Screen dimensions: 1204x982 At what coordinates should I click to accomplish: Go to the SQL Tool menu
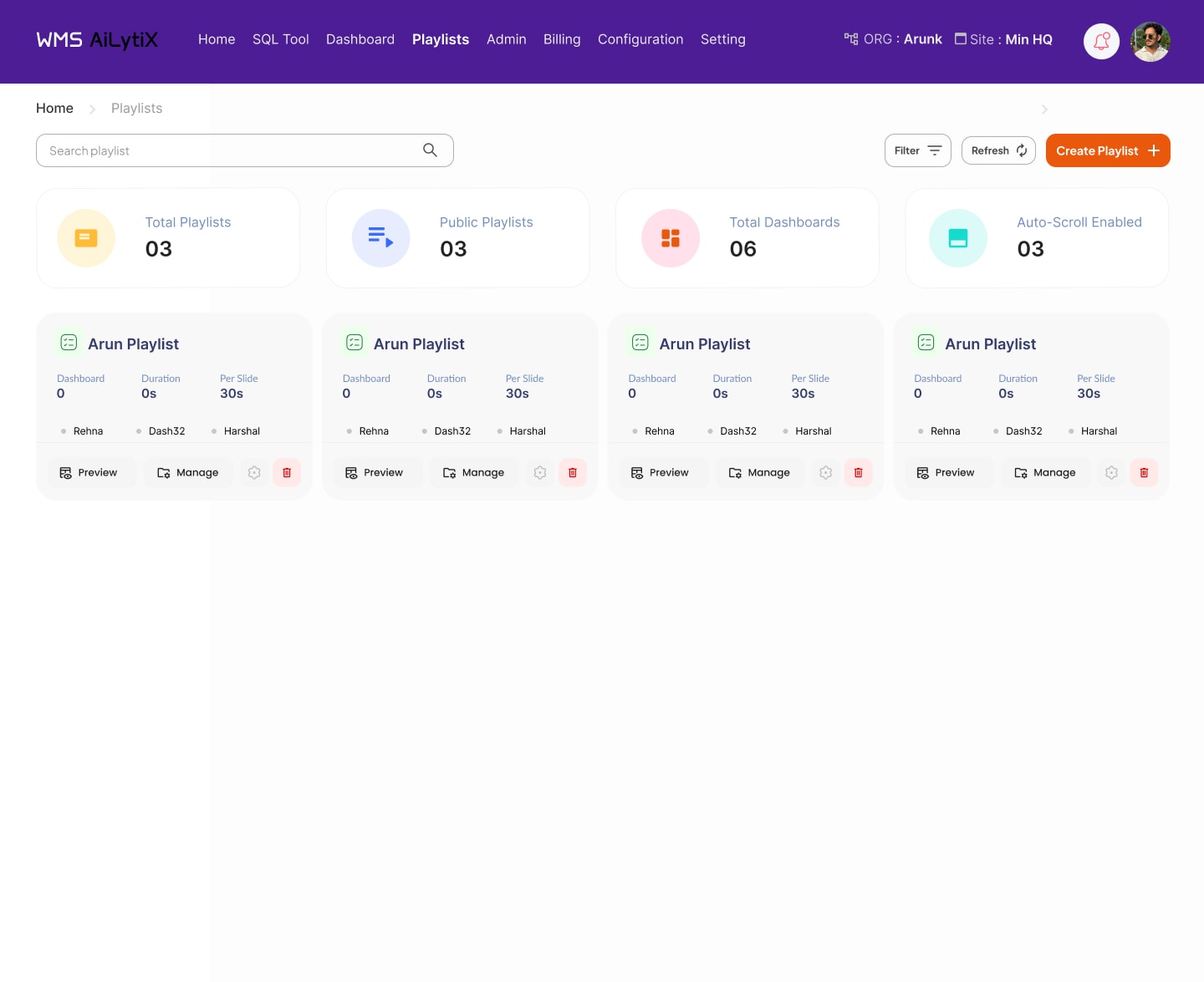point(280,39)
